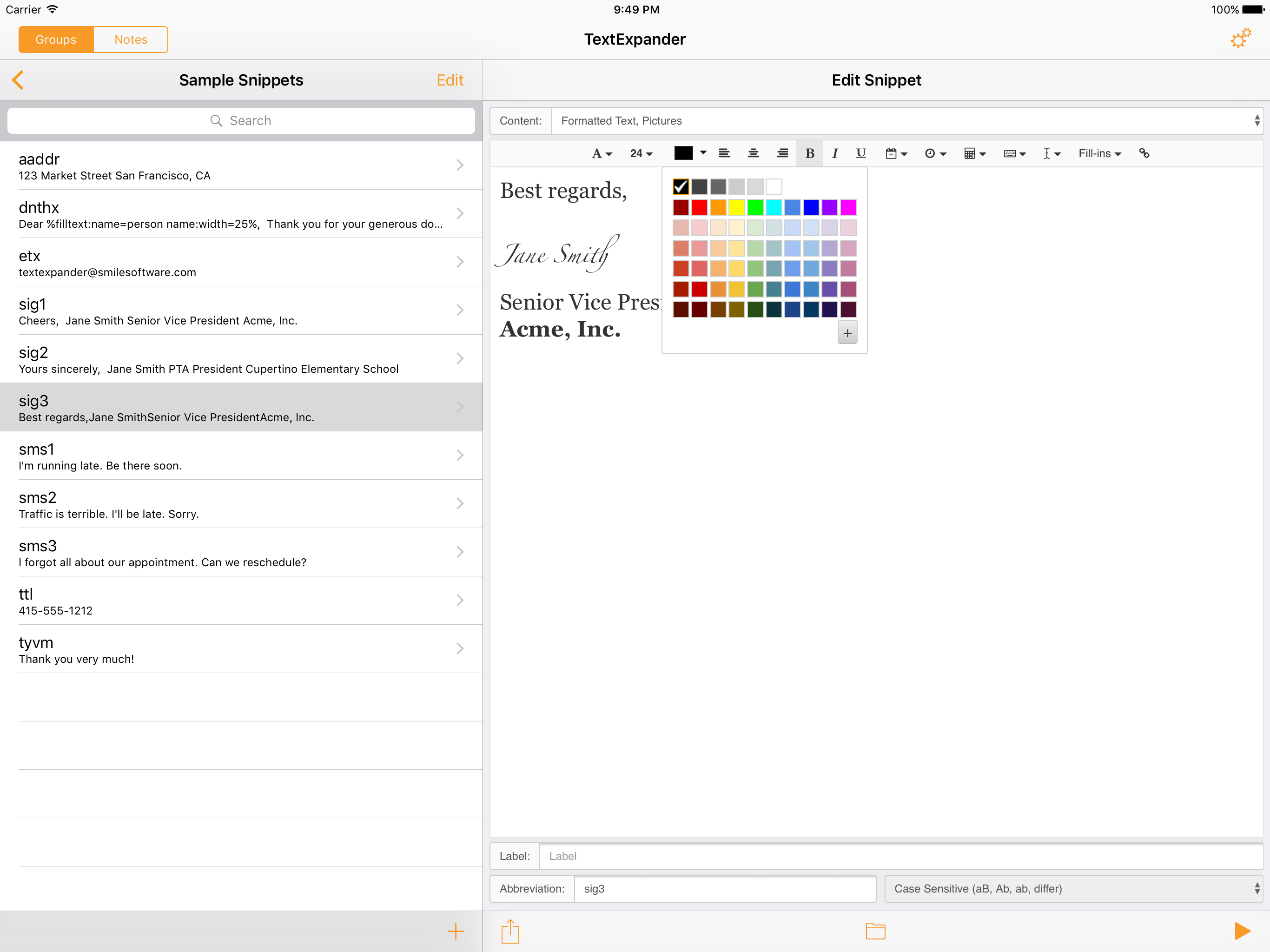
Task: Align text center in toolbar
Action: tap(753, 153)
